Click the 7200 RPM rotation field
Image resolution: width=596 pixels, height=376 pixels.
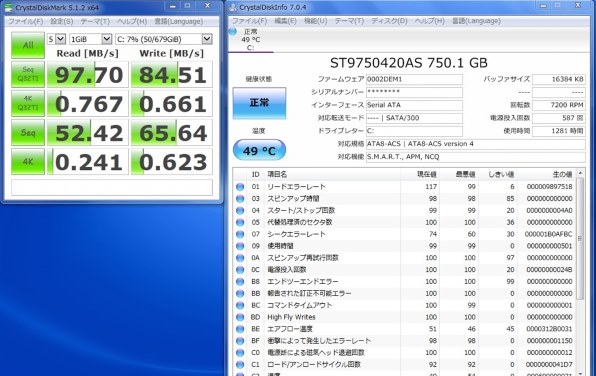[x=559, y=105]
